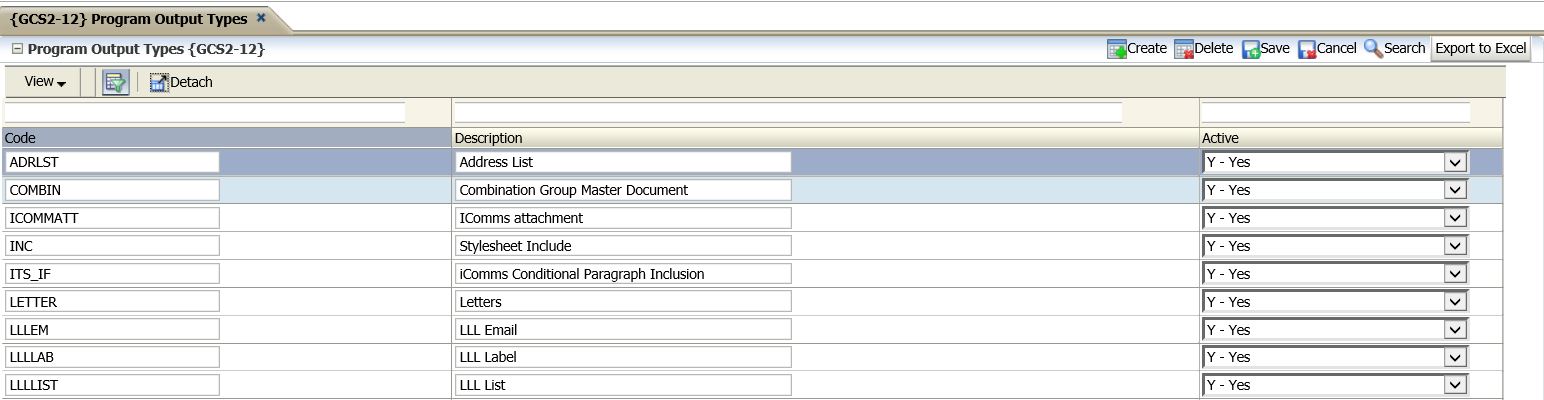Image resolution: width=1544 pixels, height=400 pixels.
Task: Sort by the Description column header
Action: coord(826,138)
